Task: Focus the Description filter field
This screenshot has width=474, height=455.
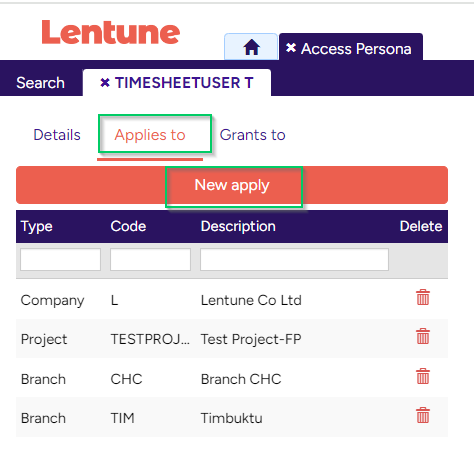Action: click(294, 259)
